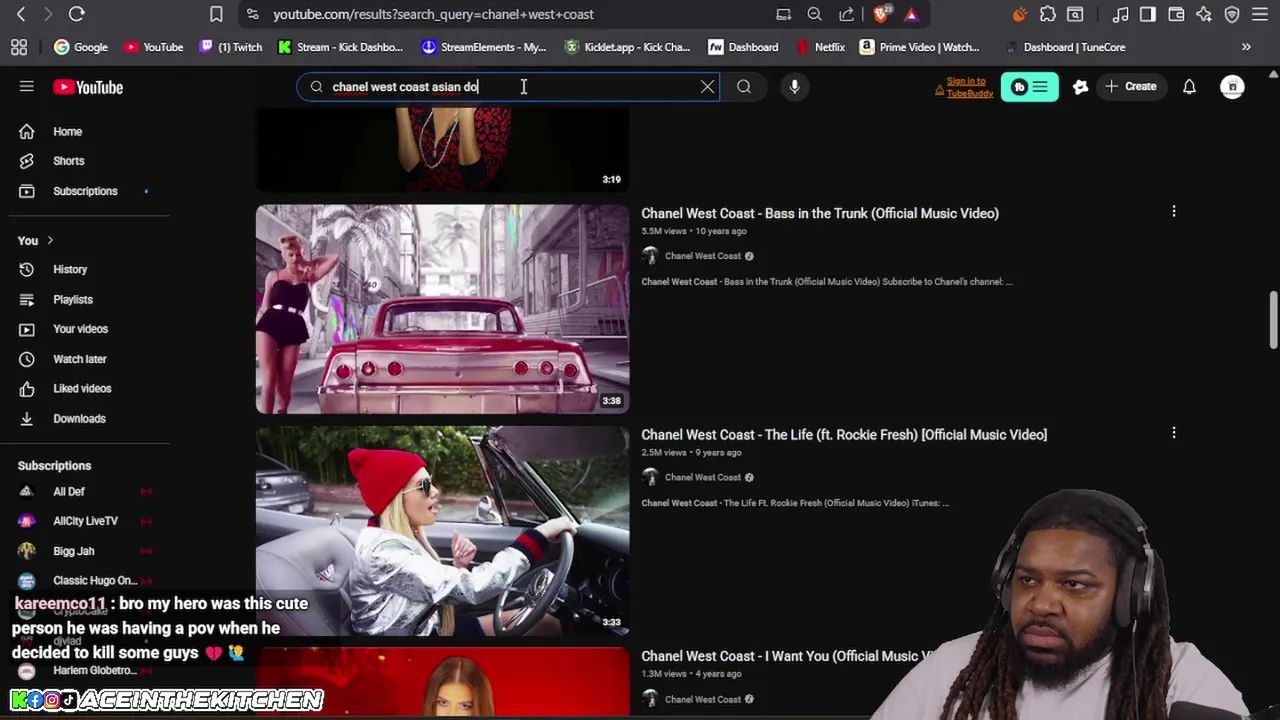The width and height of the screenshot is (1280, 720).
Task: Click into the YouTube search box
Action: [508, 87]
